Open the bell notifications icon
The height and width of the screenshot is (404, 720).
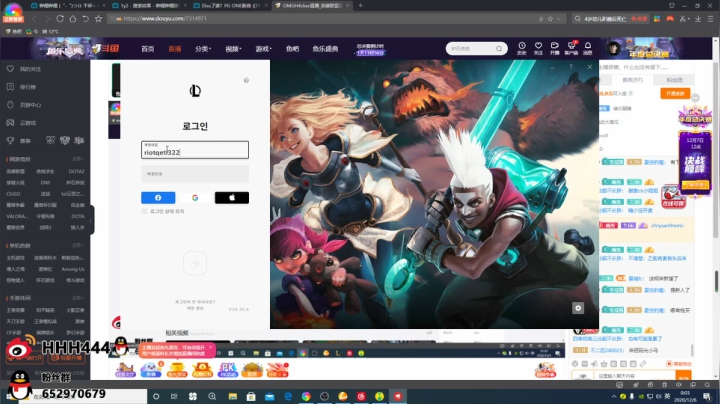point(588,48)
